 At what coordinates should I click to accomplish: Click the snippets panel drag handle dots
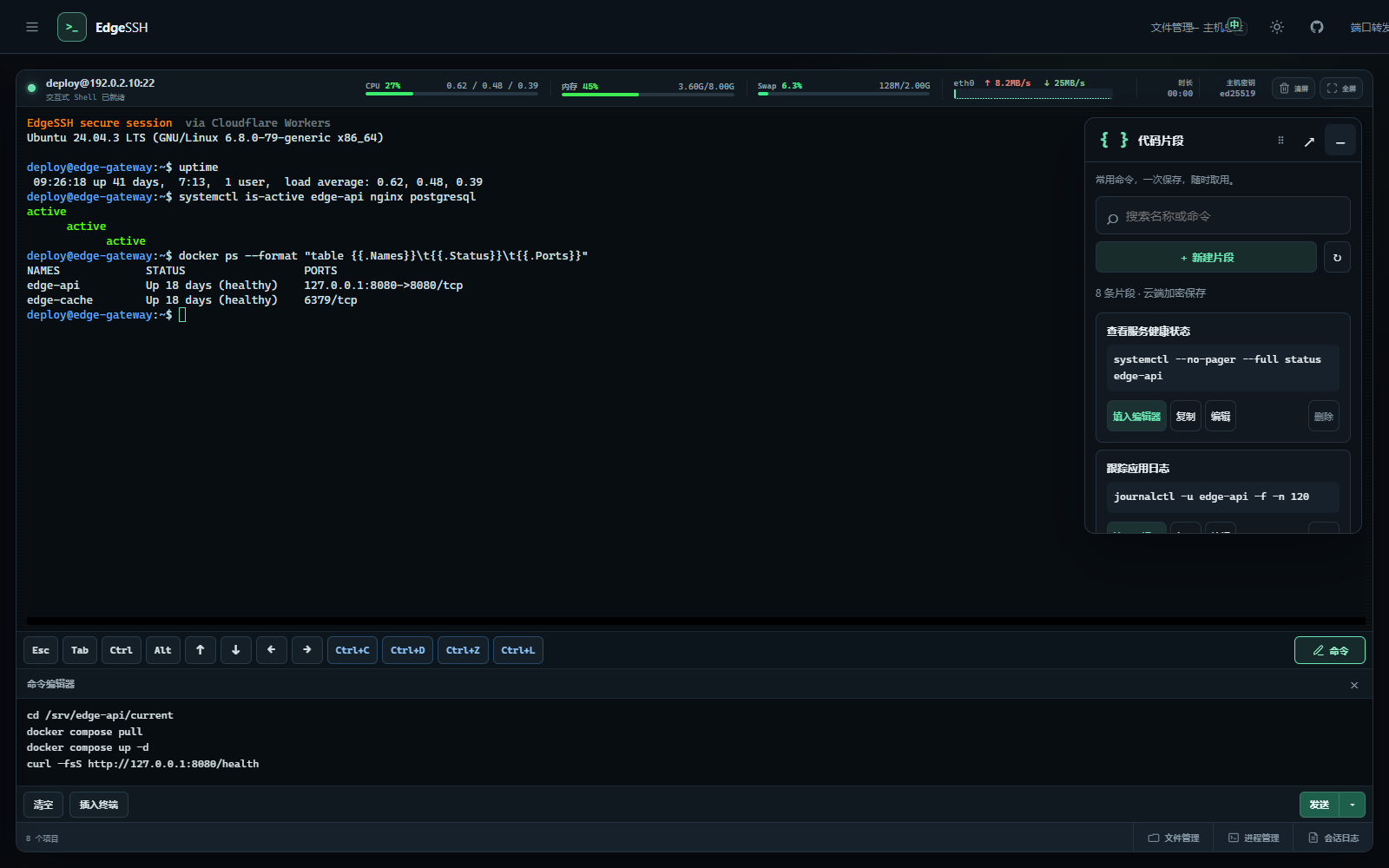tap(1280, 140)
